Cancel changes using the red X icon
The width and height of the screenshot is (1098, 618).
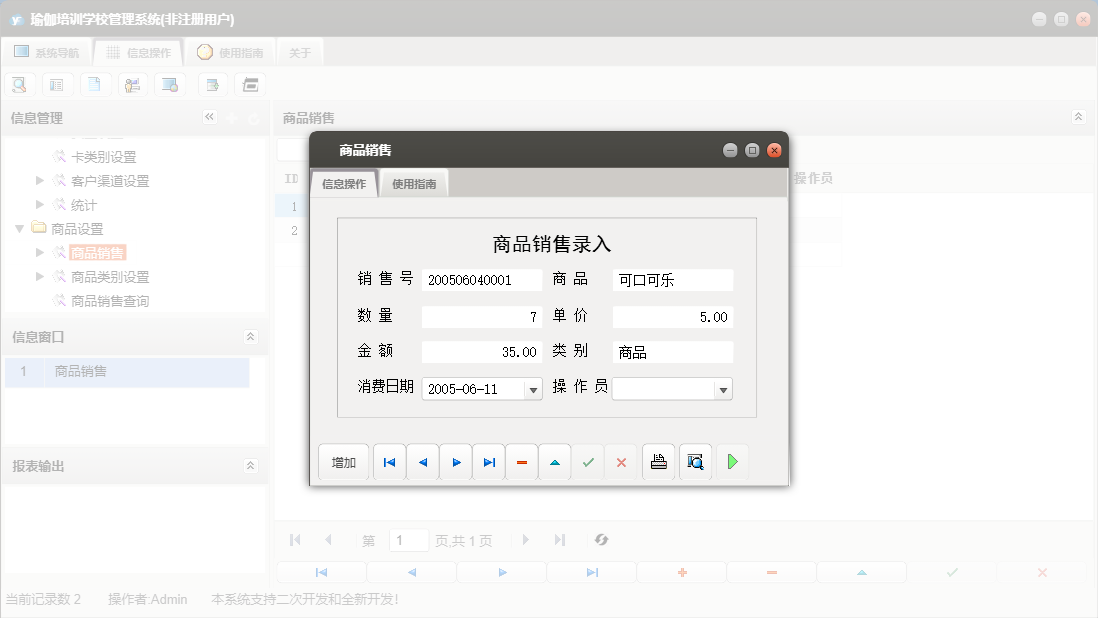620,461
